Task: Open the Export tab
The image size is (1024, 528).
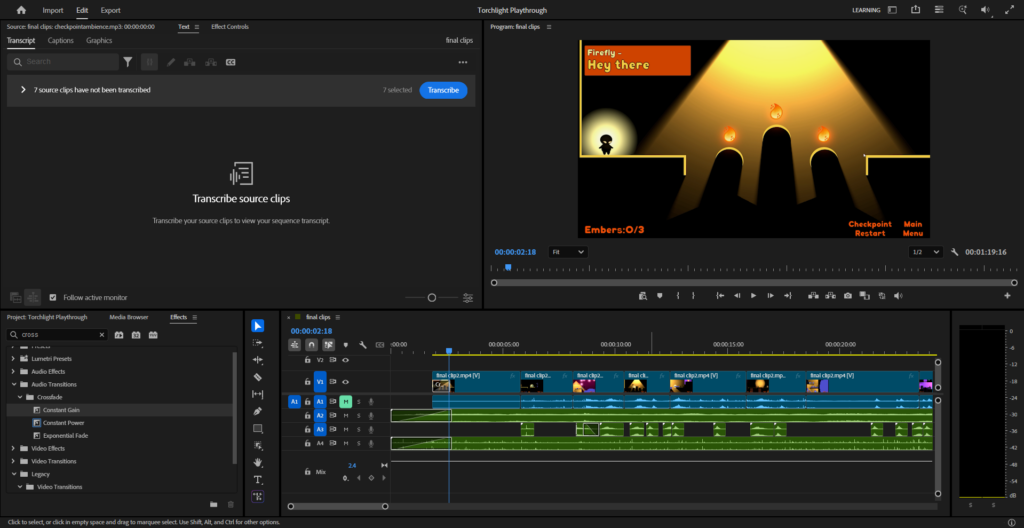Action: coord(110,10)
